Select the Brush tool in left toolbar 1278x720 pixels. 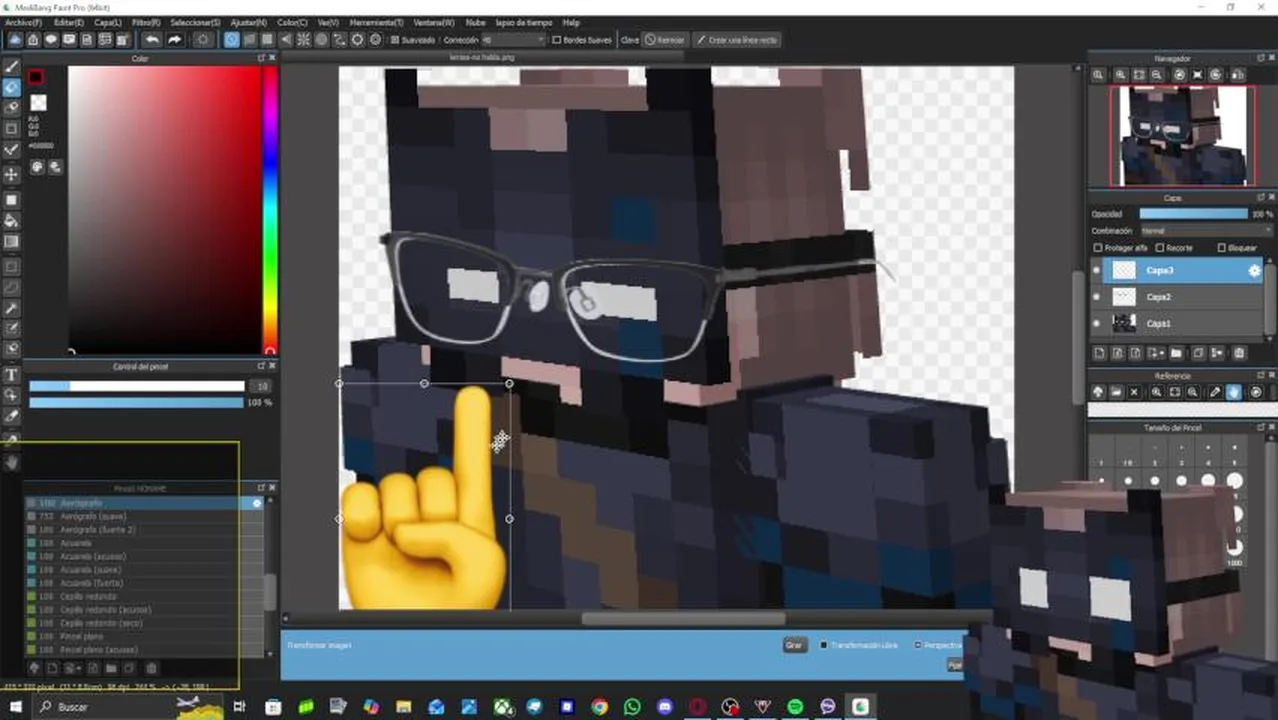tap(12, 66)
